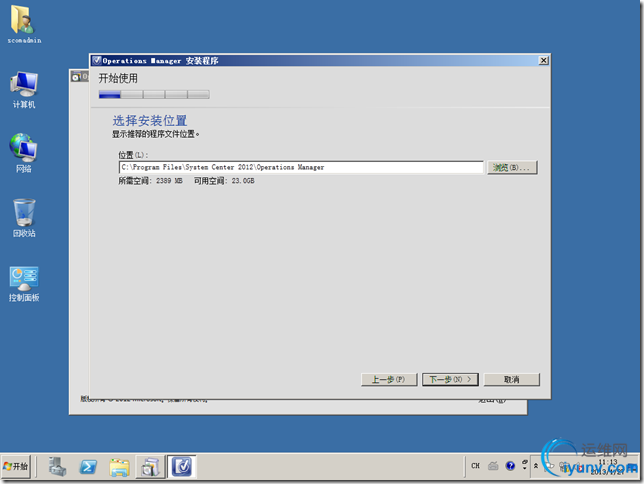
Task: Open the 回收站 recycle bin icon
Action: (24, 218)
